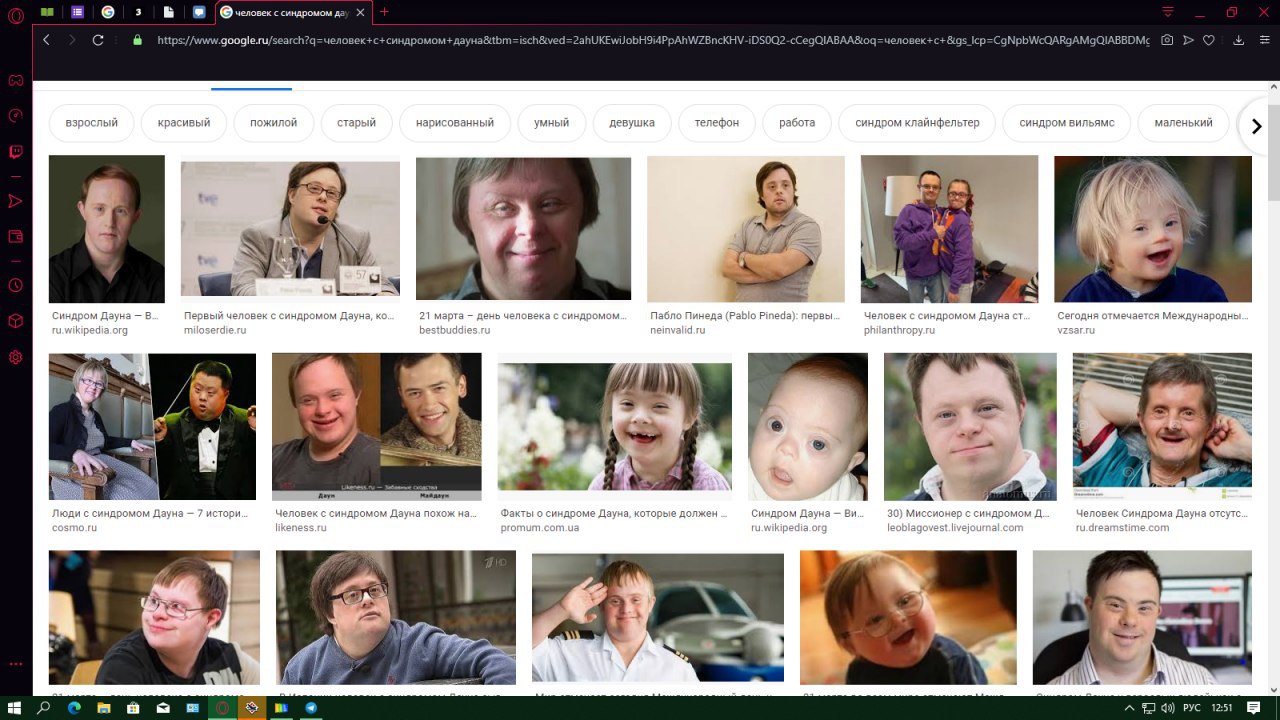Filter by the 'маленький' chip
Image resolution: width=1280 pixels, height=720 pixels.
coord(1183,123)
